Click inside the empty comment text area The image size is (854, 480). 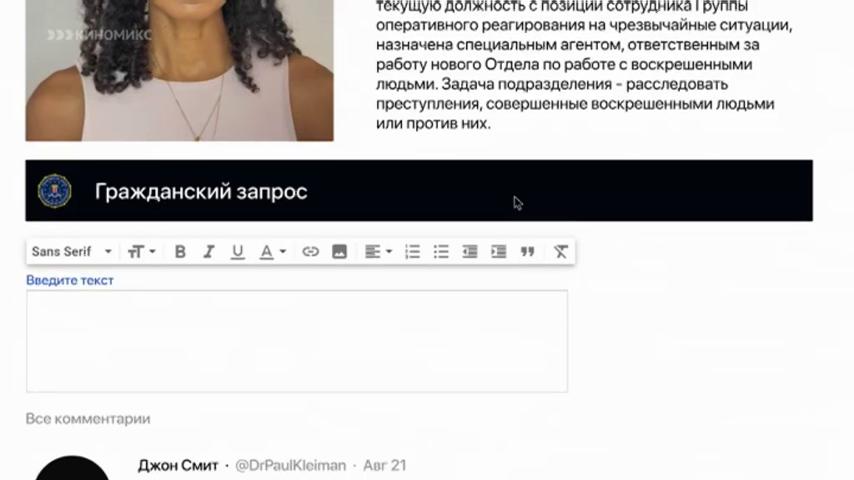pos(297,341)
